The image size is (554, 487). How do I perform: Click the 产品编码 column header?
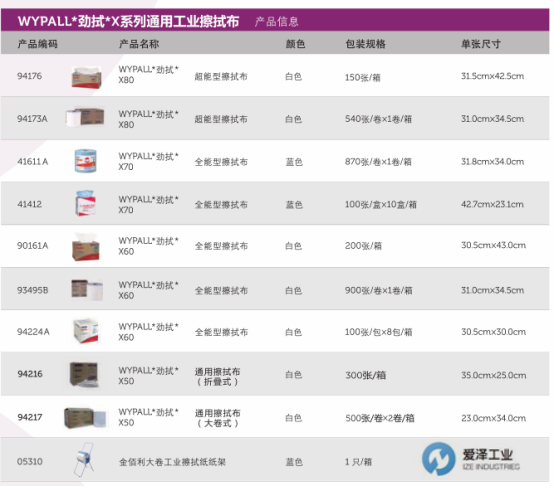(37, 44)
